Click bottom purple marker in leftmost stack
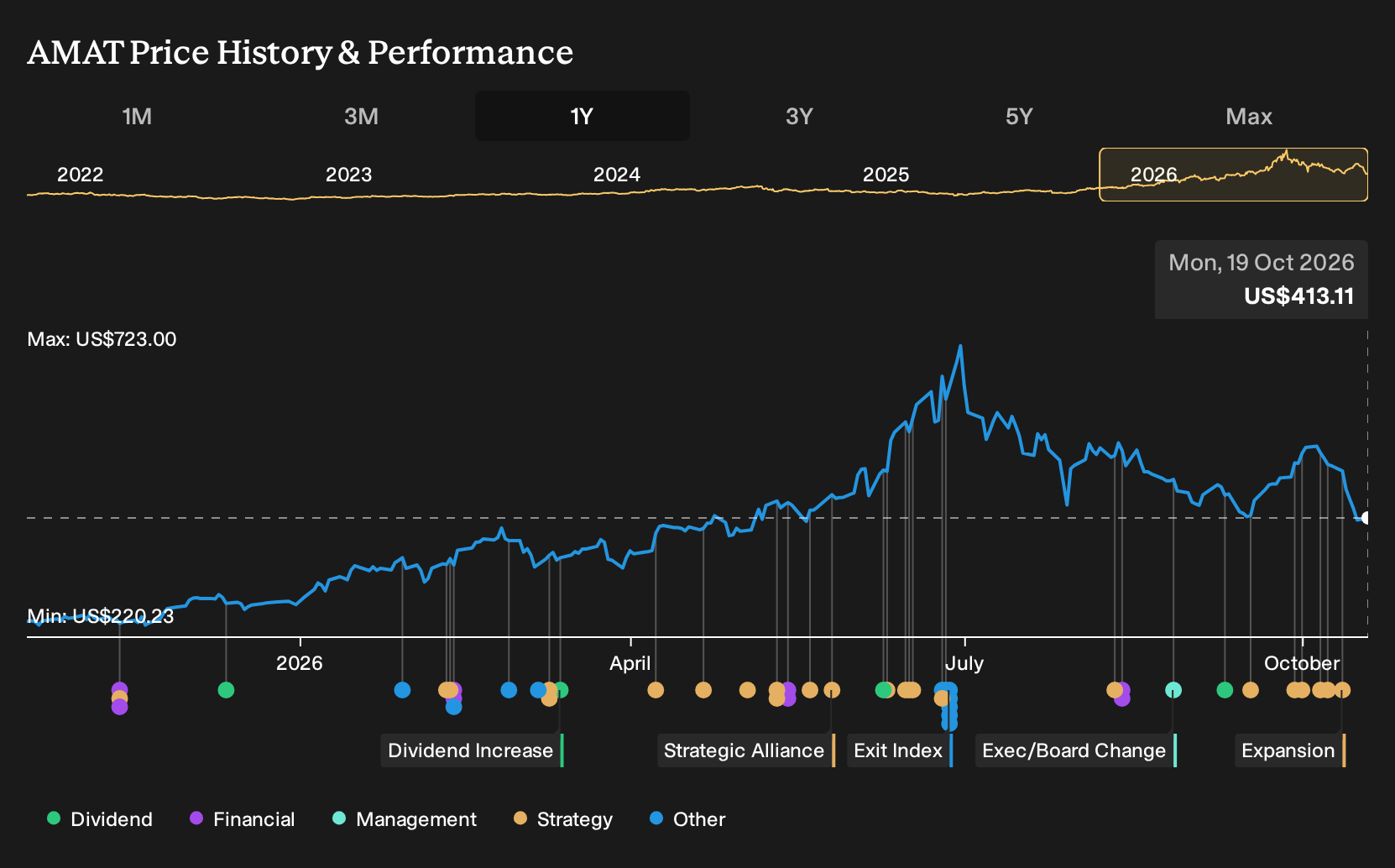This screenshot has height=868, width=1395. pyautogui.click(x=119, y=707)
